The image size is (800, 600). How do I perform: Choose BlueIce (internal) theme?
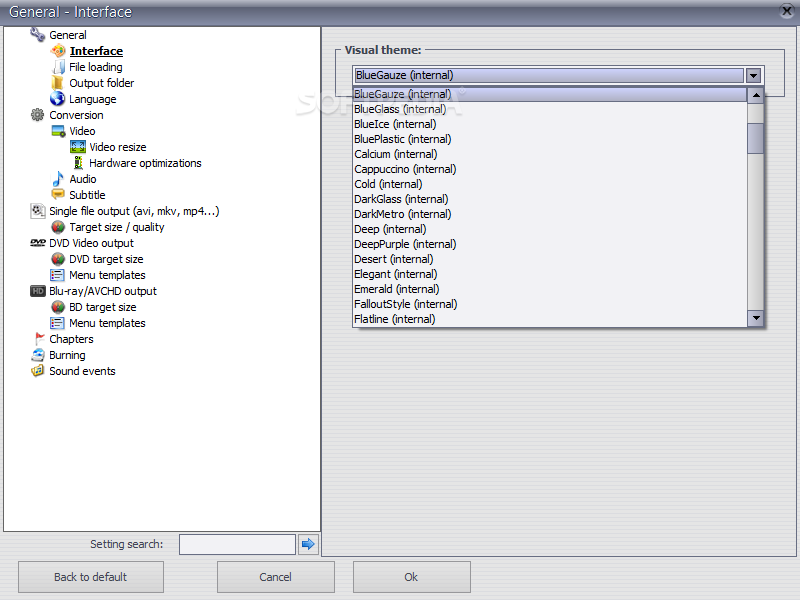click(x=550, y=124)
